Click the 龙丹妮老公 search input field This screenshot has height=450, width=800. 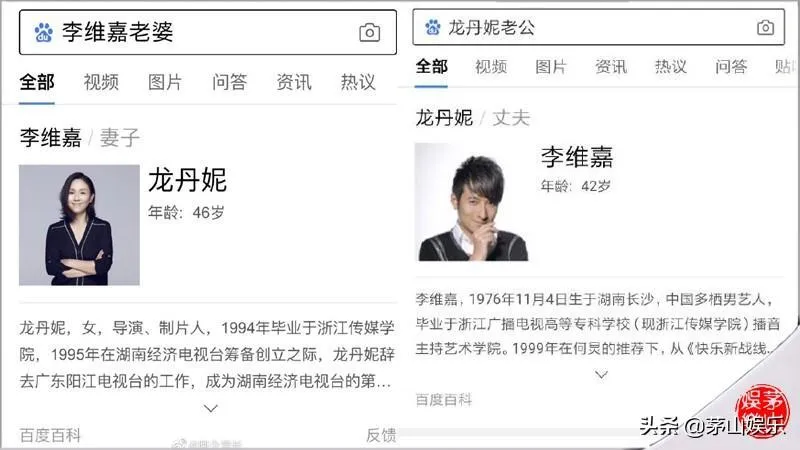tap(598, 27)
